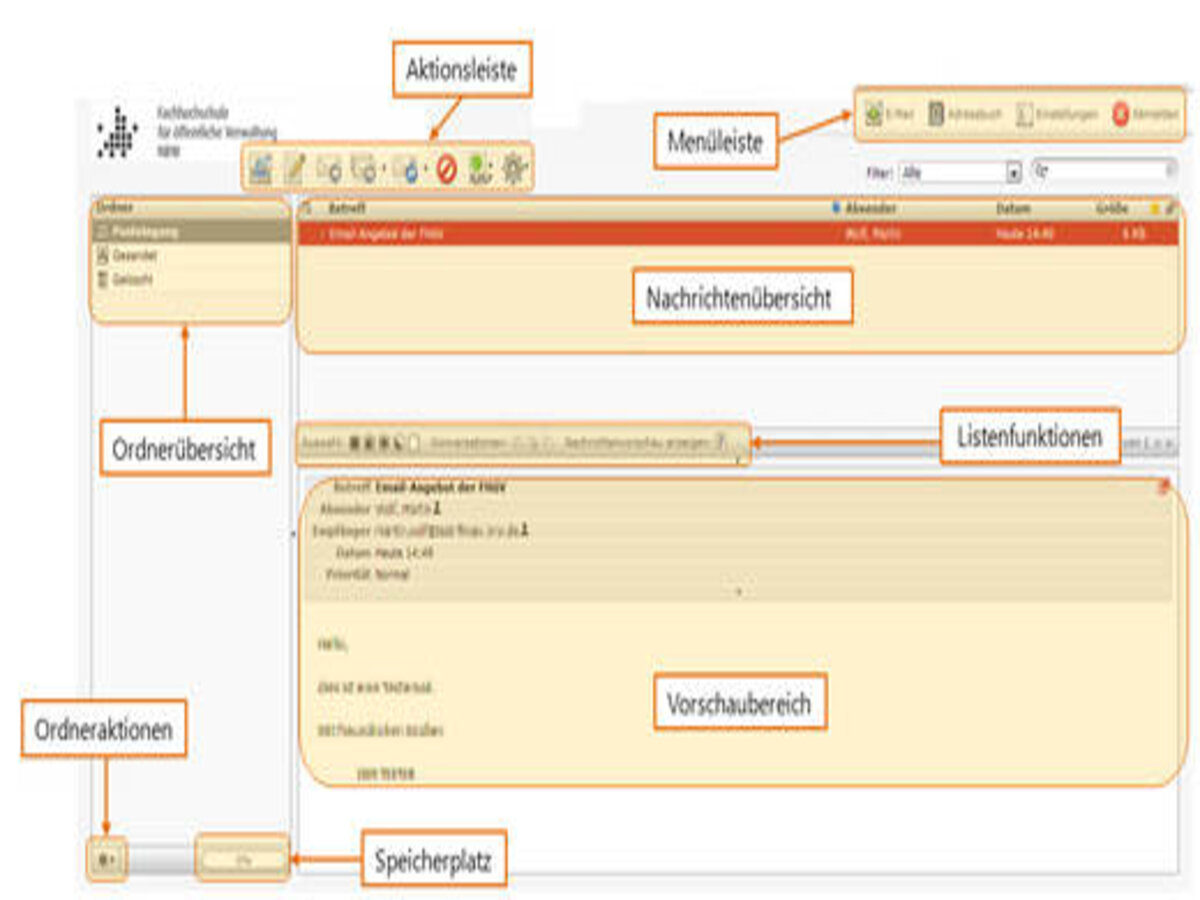Click the add-contact icon next to Absender
1200x900 pixels.
(x=438, y=509)
